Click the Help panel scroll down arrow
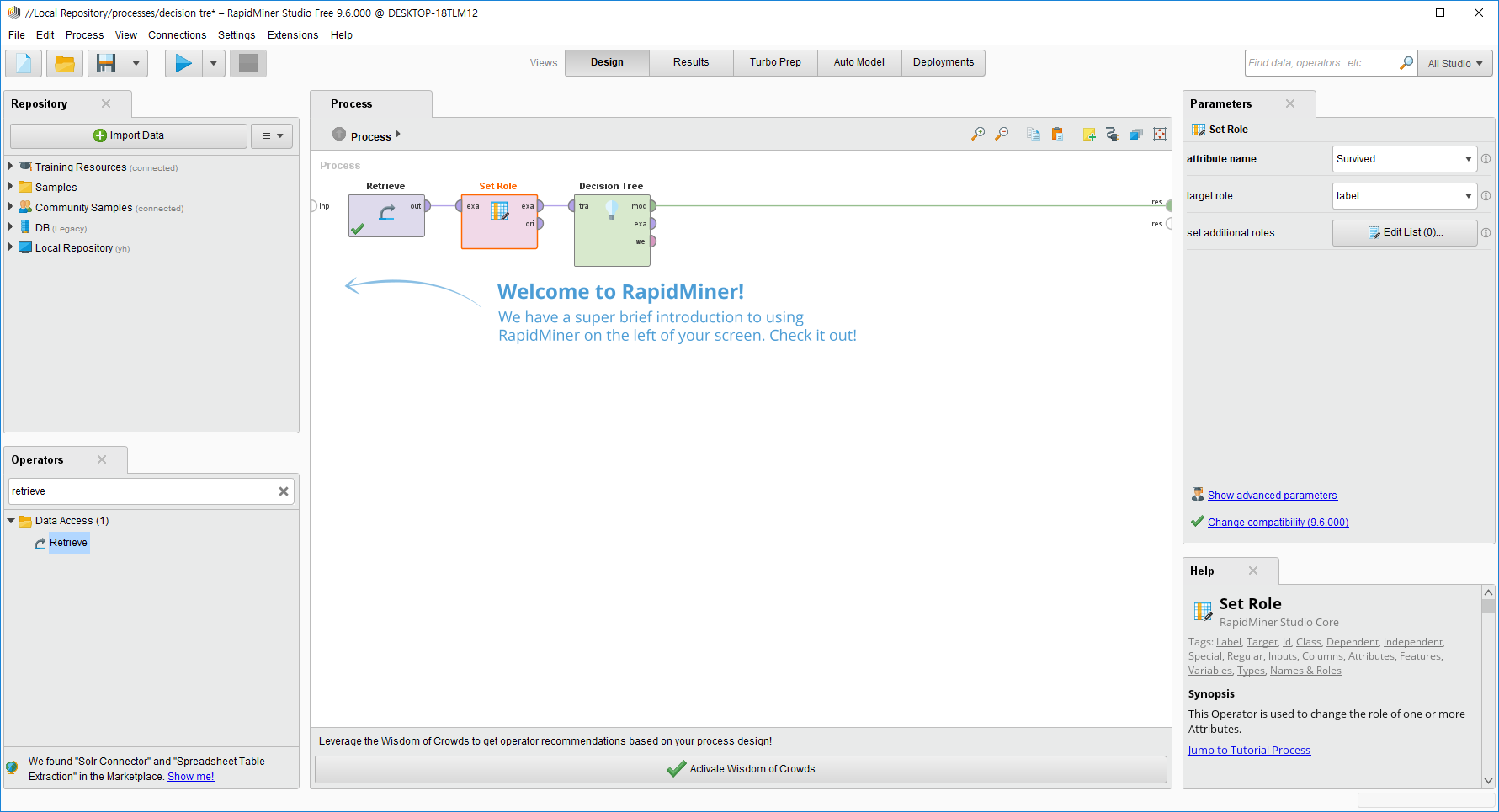 1488,780
